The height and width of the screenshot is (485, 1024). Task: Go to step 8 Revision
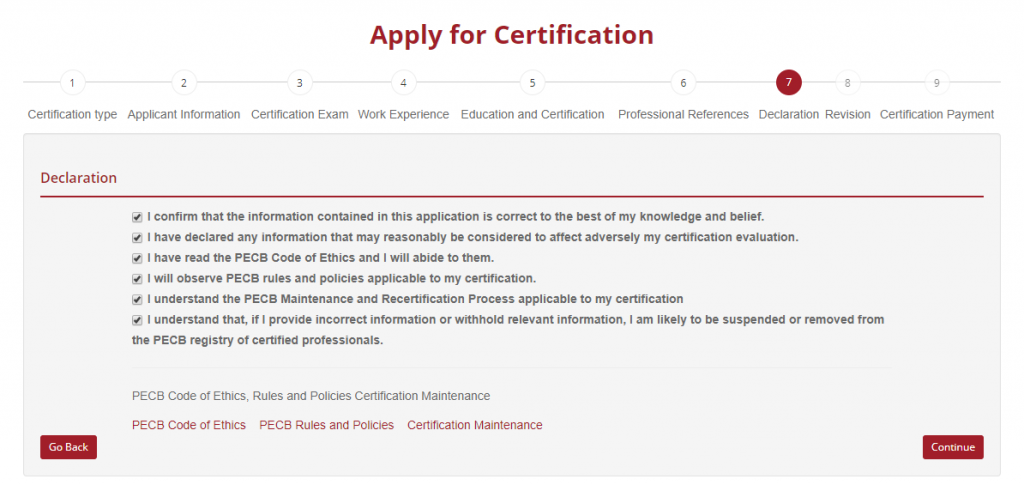(847, 83)
